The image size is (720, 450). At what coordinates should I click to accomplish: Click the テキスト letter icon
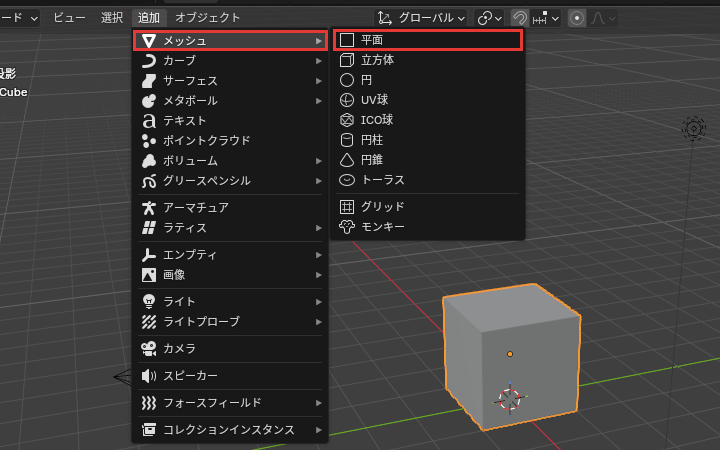(148, 121)
